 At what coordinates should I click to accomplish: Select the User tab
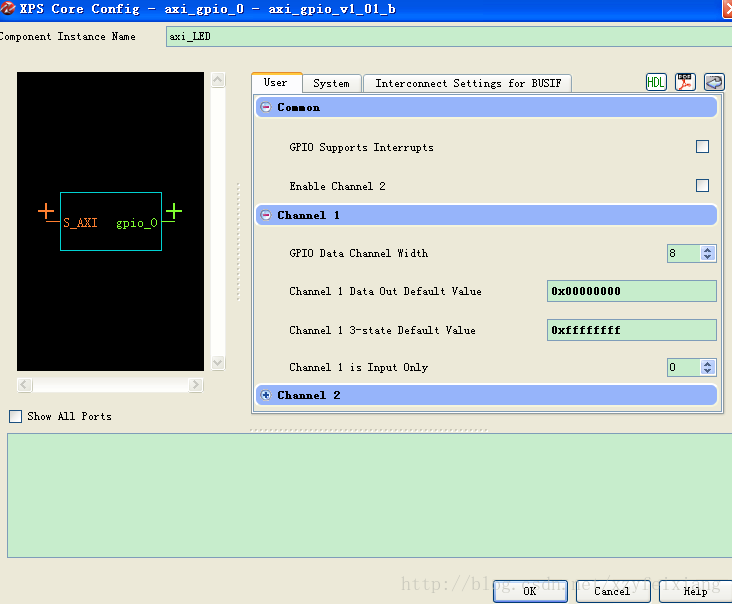pos(276,83)
